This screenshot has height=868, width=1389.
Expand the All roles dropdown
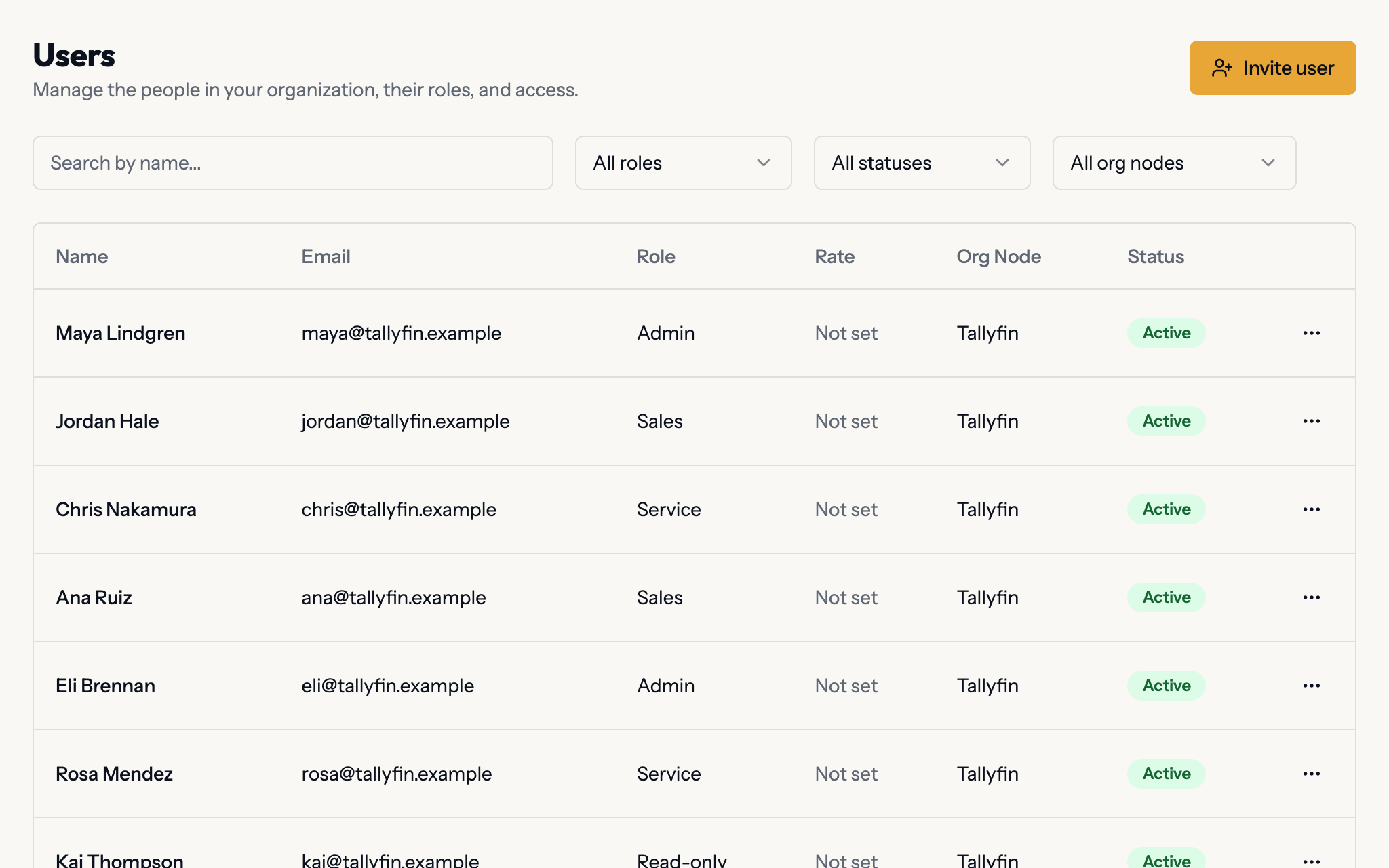tap(683, 163)
